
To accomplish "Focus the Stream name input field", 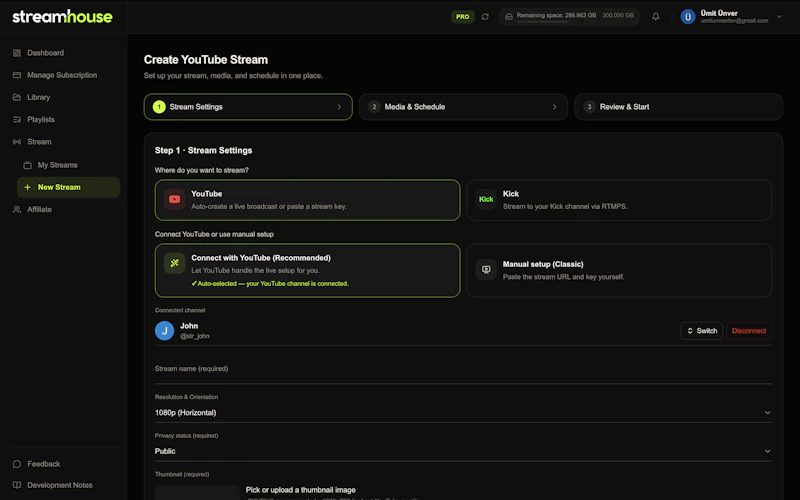I will click(463, 371).
